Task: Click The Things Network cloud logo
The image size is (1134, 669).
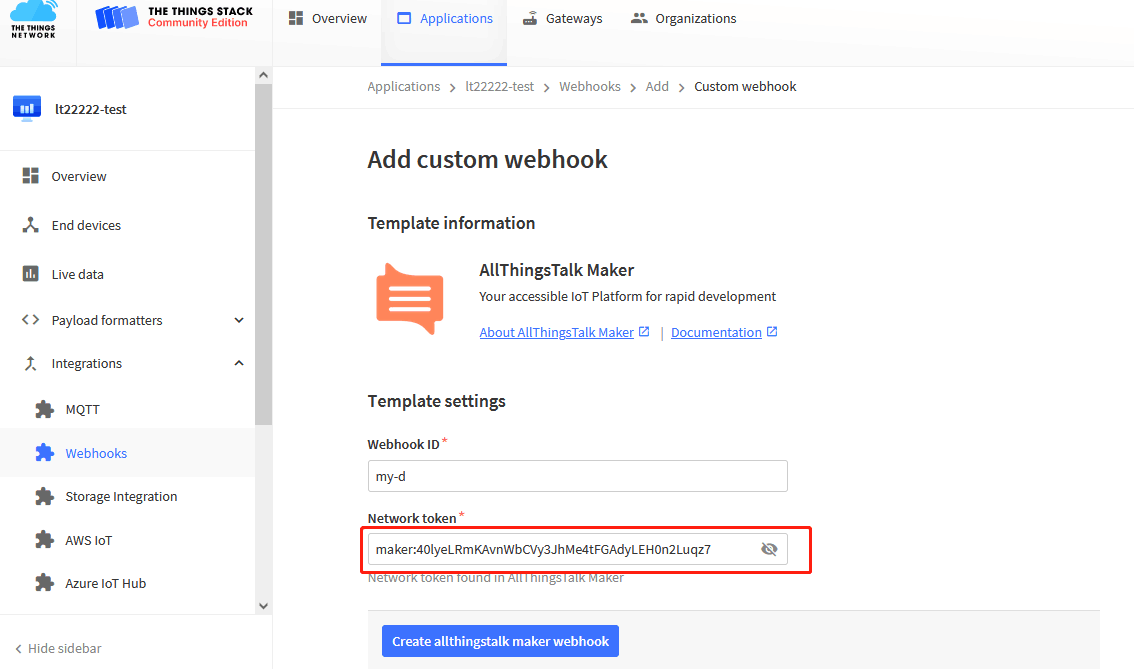Action: [33, 20]
